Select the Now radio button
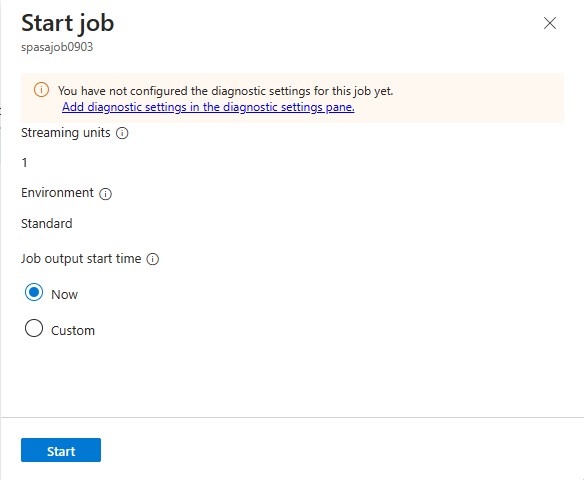Image resolution: width=584 pixels, height=480 pixels. pos(34,293)
